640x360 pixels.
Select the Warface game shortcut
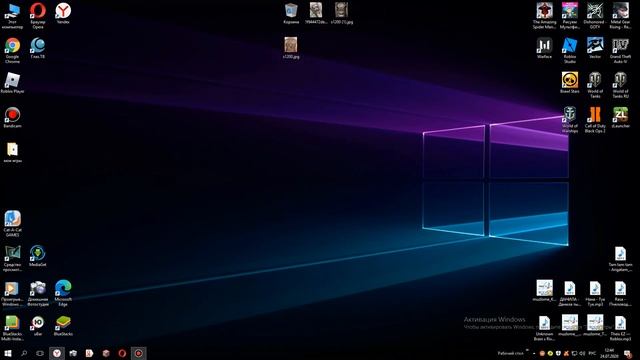pos(544,48)
